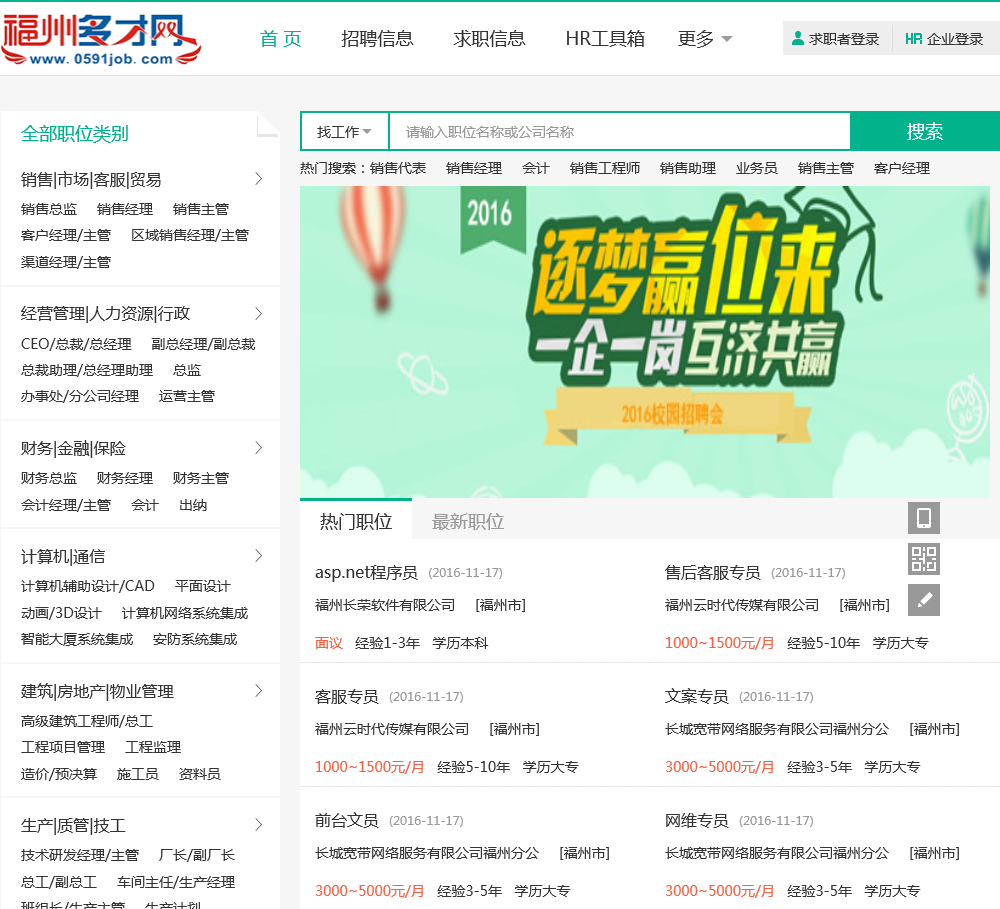The image size is (1000, 909).
Task: Select the 工程监理 job category
Action: pos(153,747)
